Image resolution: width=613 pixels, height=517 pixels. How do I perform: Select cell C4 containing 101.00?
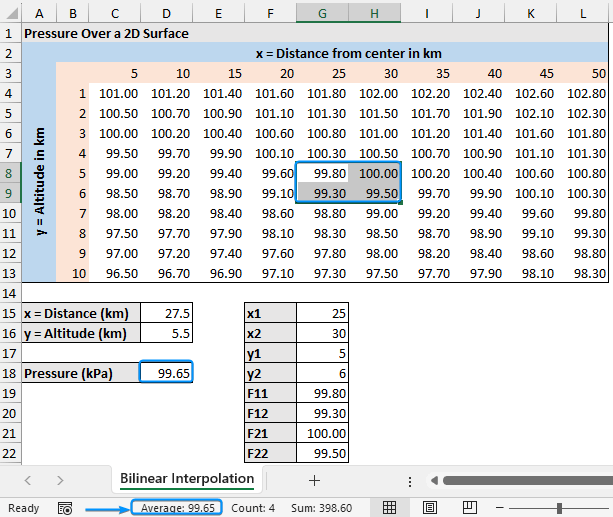pos(115,93)
